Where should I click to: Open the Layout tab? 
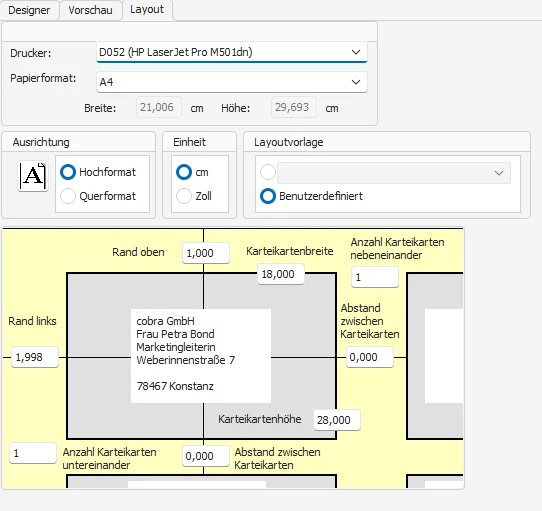pos(147,10)
